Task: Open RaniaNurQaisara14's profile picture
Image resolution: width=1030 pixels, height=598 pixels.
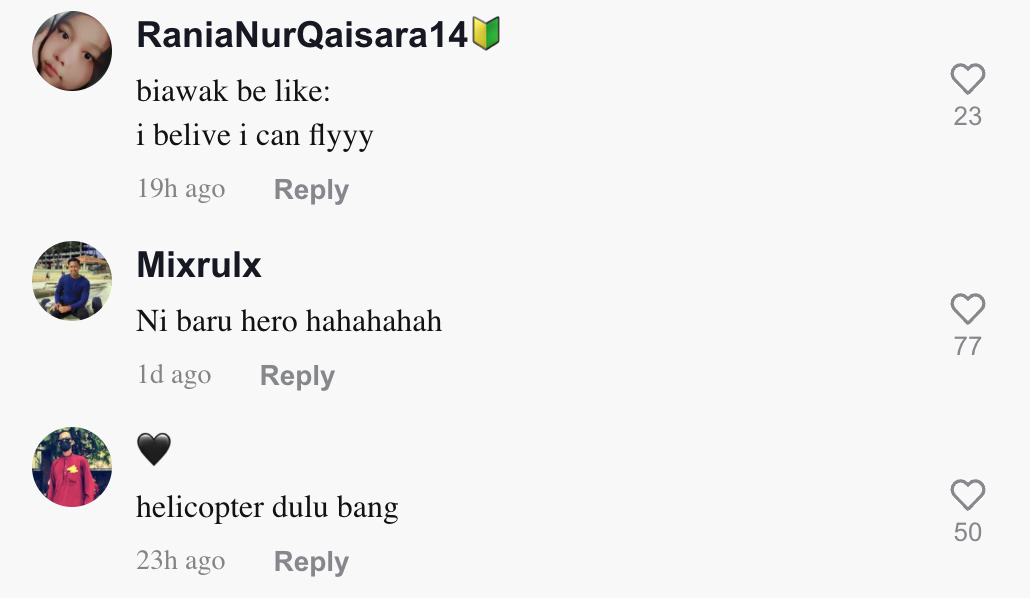Action: click(x=72, y=51)
